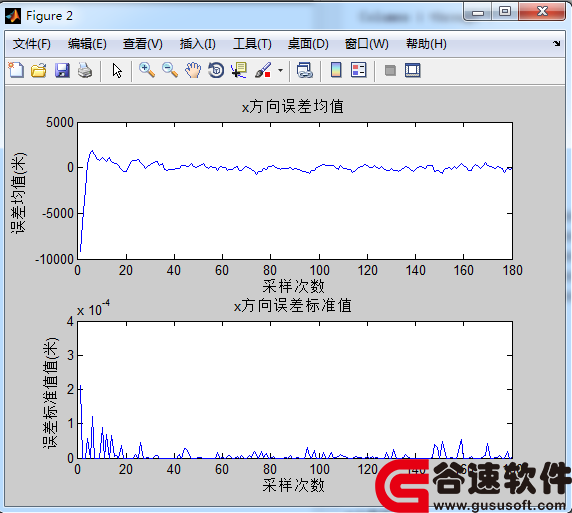Screen dimensions: 572x513
Task: Click the dock figure arrow in menu bar
Action: click(x=556, y=43)
